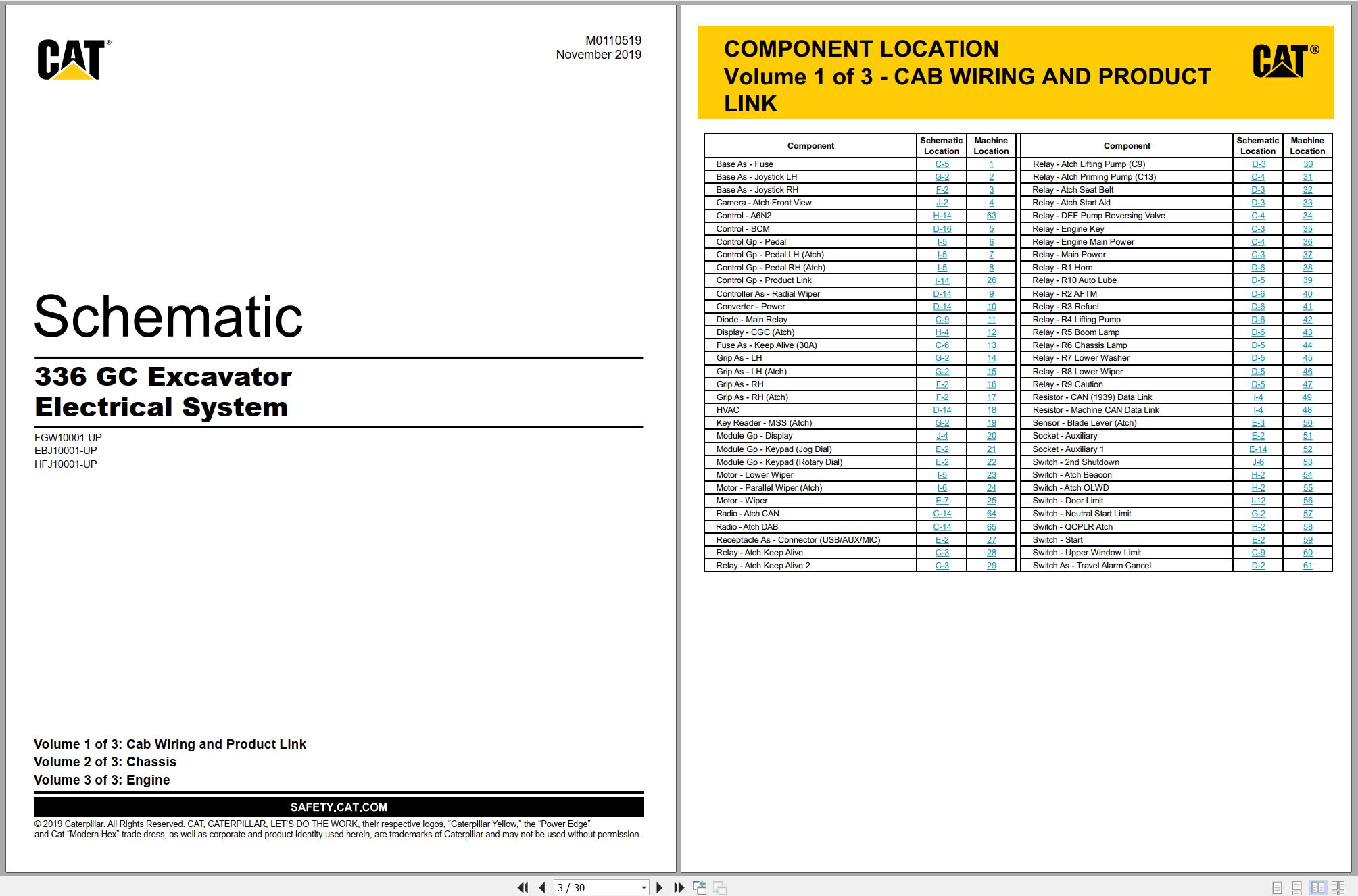Click E-7 link for Motor - Wiper

point(942,501)
